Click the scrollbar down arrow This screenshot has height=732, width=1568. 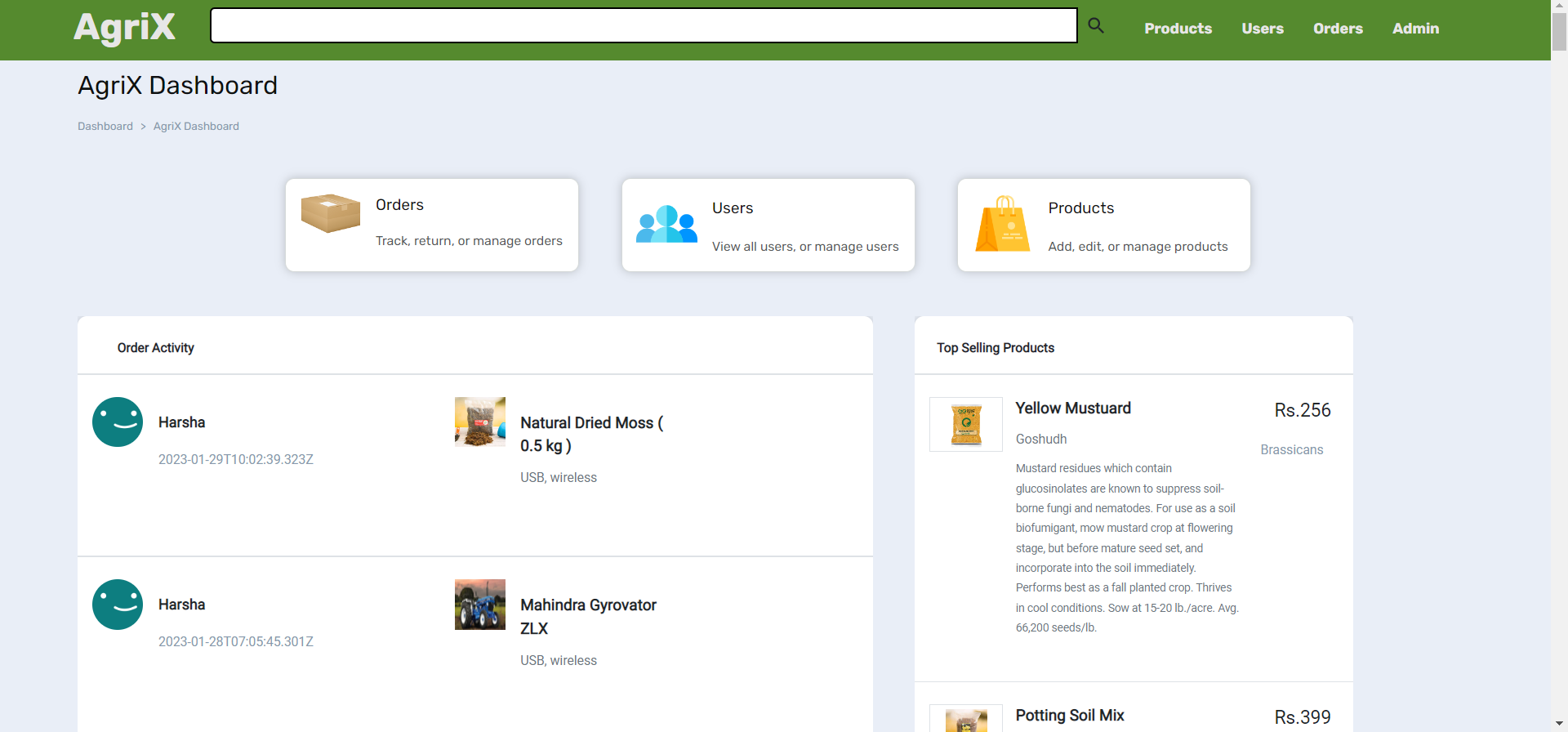click(x=1559, y=725)
